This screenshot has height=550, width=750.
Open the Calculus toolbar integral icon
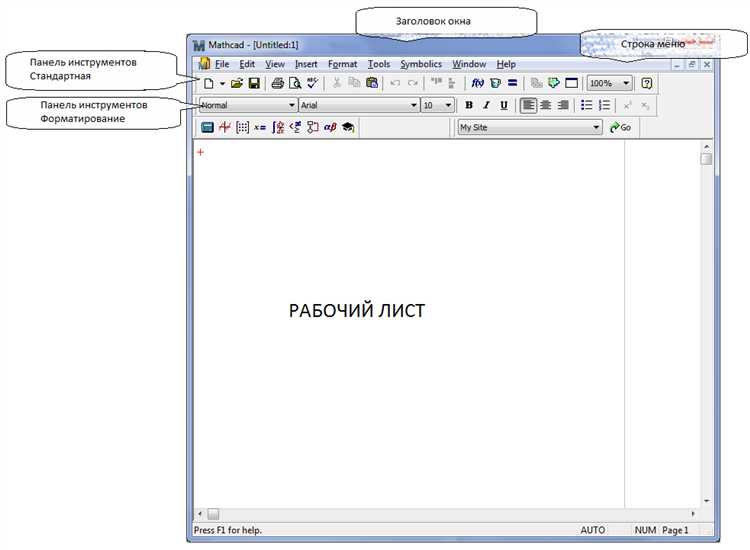[278, 127]
